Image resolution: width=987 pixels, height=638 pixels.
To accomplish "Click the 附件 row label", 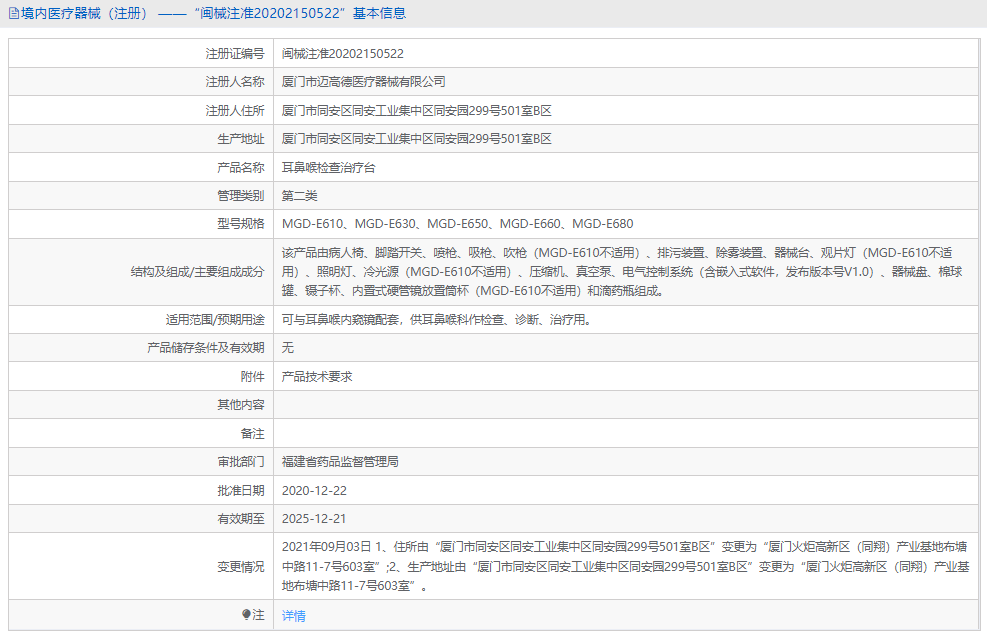I will click(x=252, y=376).
